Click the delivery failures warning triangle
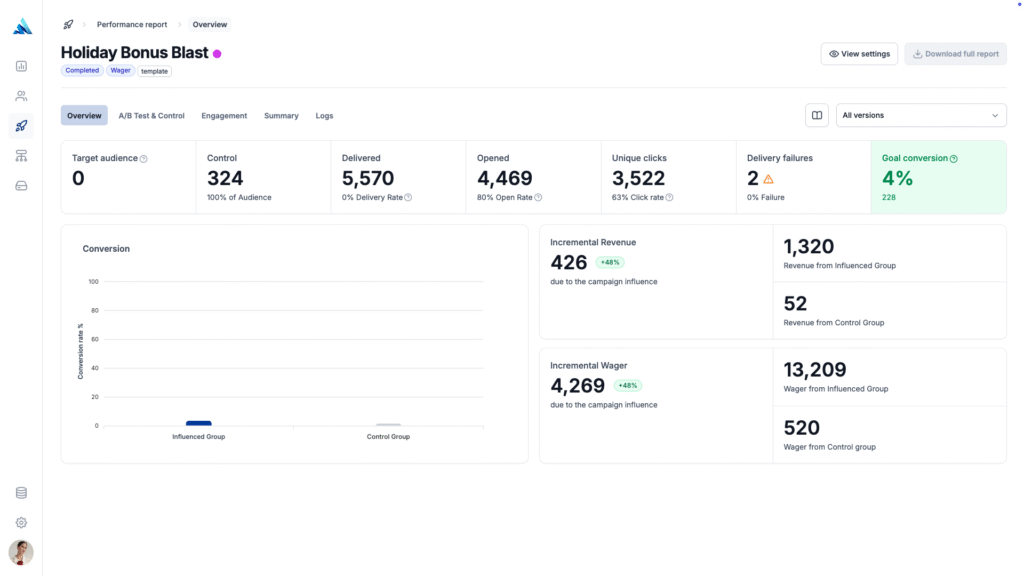Viewport: 1024px width, 576px height. pos(768,179)
